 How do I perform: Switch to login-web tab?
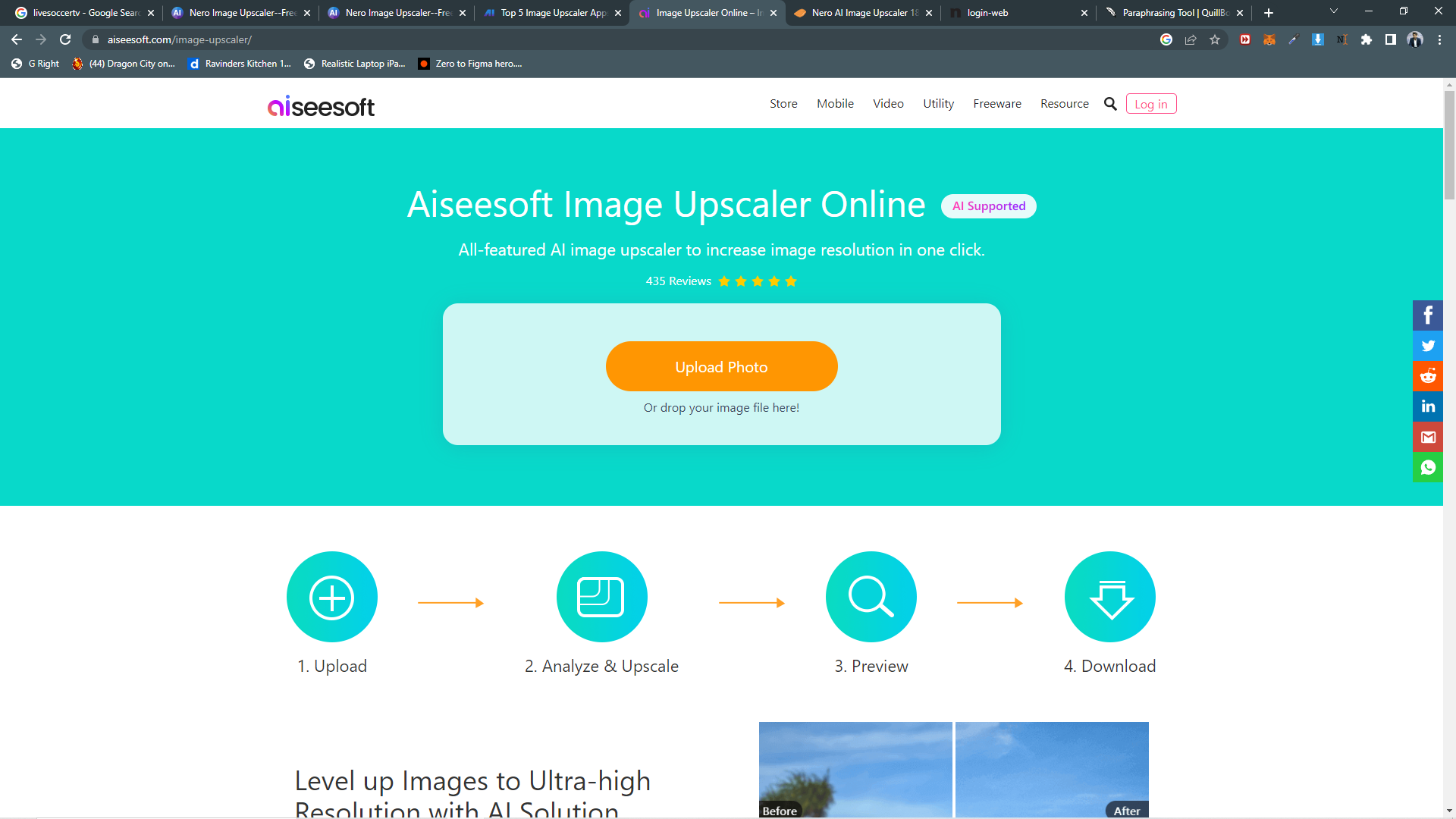tap(1018, 13)
